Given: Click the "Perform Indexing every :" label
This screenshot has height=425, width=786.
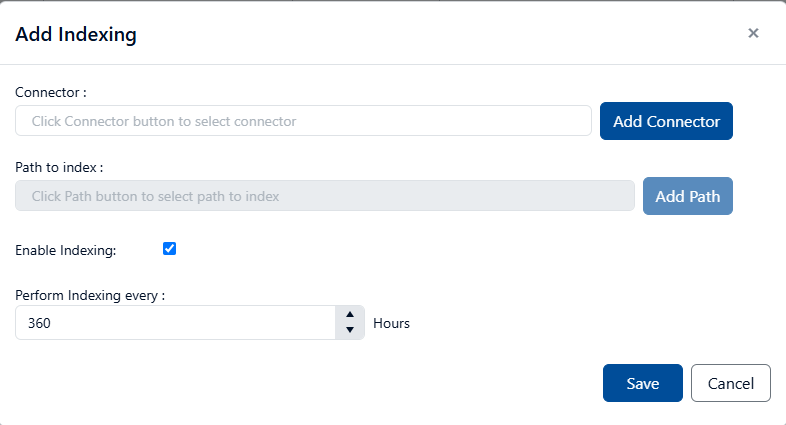Looking at the screenshot, I should pos(90,295).
